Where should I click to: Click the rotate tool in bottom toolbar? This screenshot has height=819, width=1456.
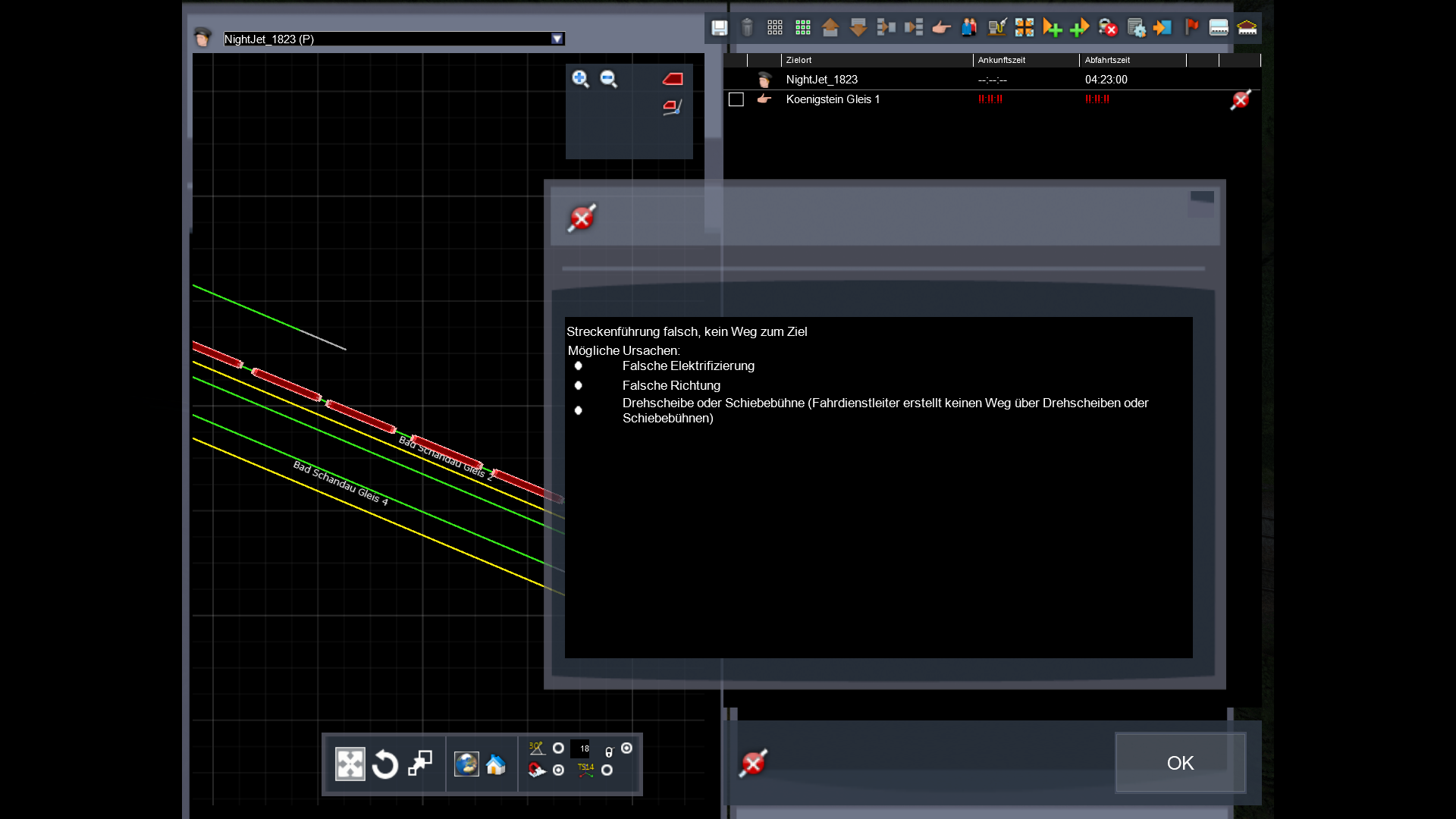coord(385,764)
